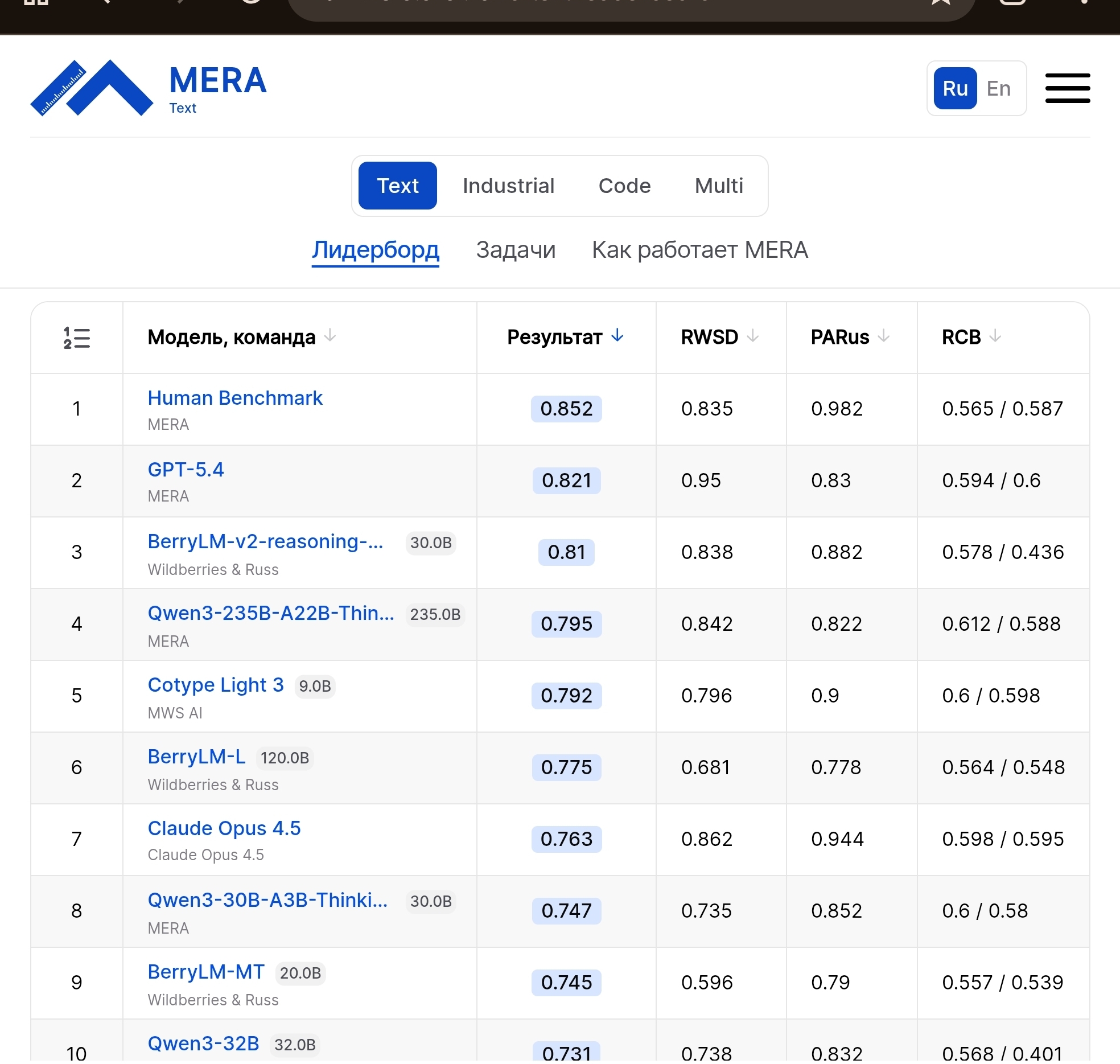This screenshot has width=1120, height=1064.
Task: Select the Code benchmark tab
Action: pyautogui.click(x=624, y=186)
